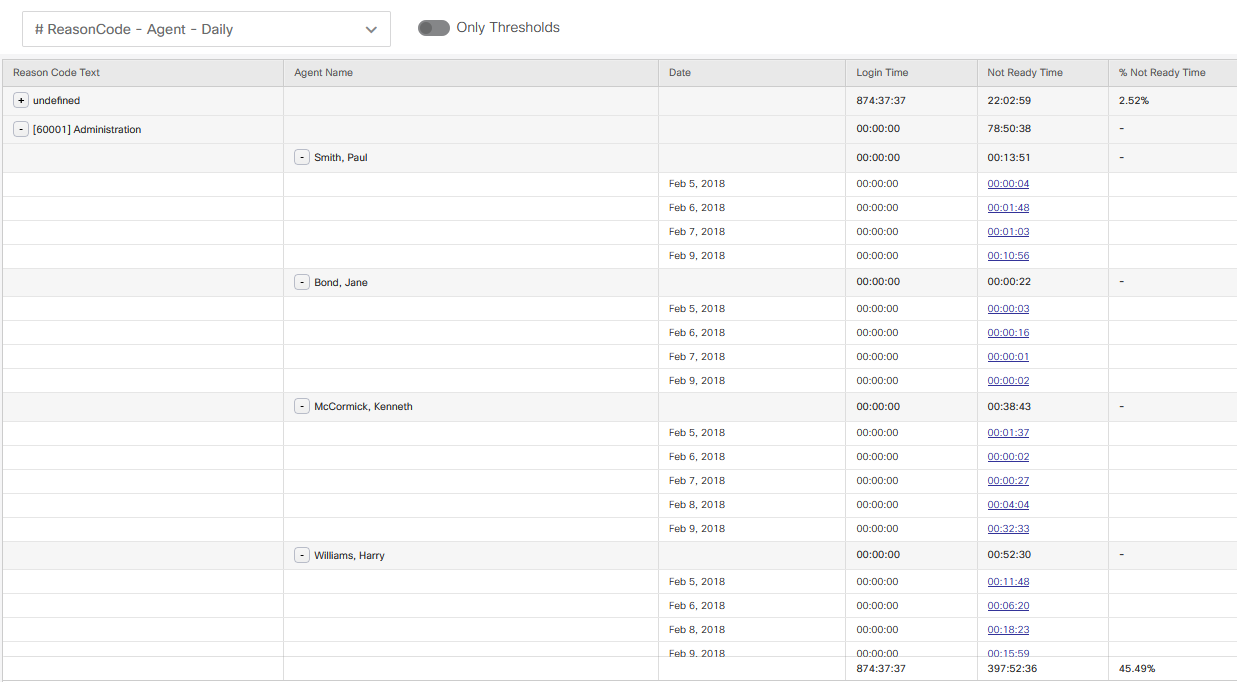Screen dimensions: 1237x682
Task: Select the undefined reason code label
Action: coord(56,101)
